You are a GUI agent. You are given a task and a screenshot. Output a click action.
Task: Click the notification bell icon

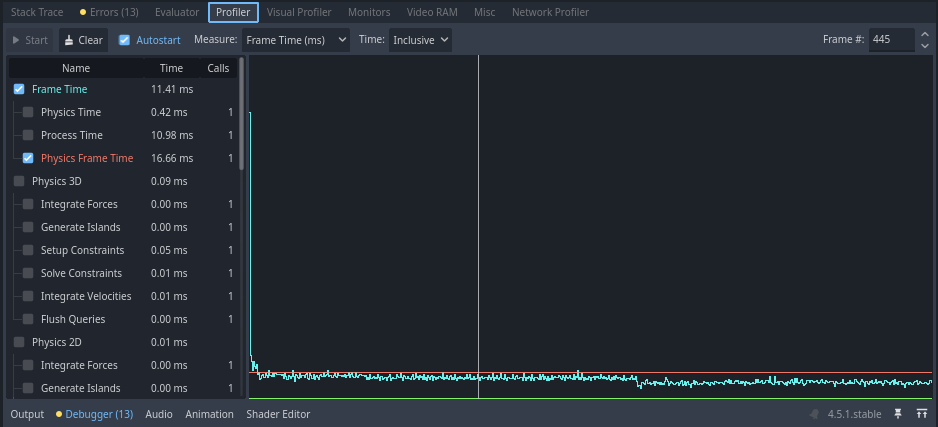pyautogui.click(x=815, y=414)
